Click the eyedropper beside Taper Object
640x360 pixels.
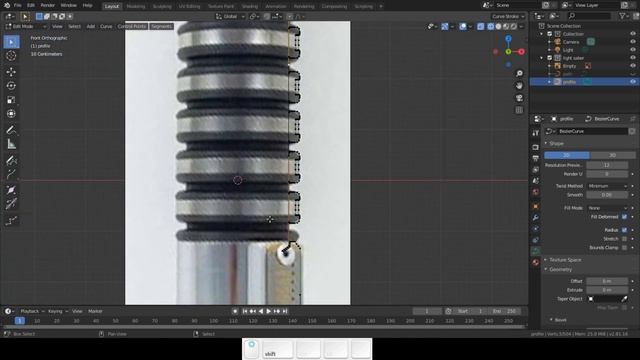point(624,299)
